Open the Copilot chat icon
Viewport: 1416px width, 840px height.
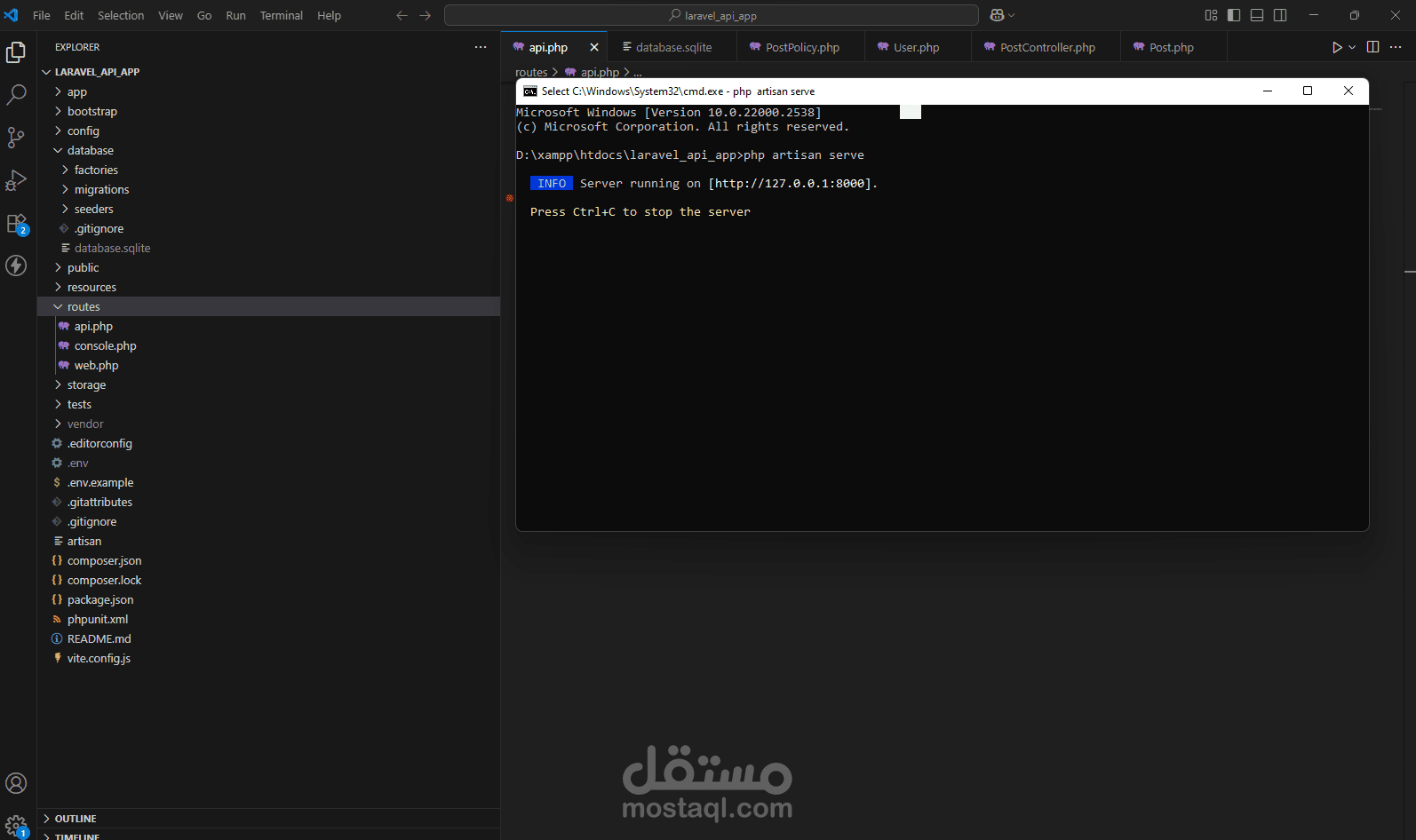click(x=998, y=15)
